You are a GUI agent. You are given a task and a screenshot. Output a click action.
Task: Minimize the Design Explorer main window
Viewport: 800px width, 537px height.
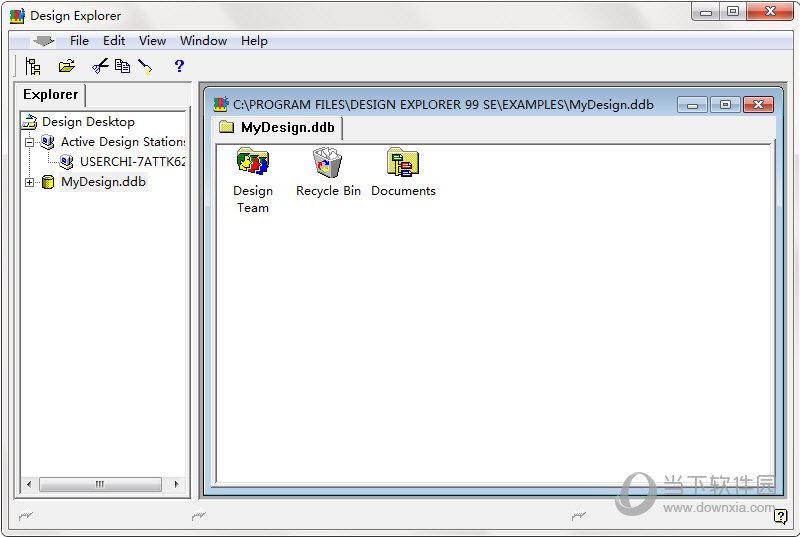click(706, 12)
